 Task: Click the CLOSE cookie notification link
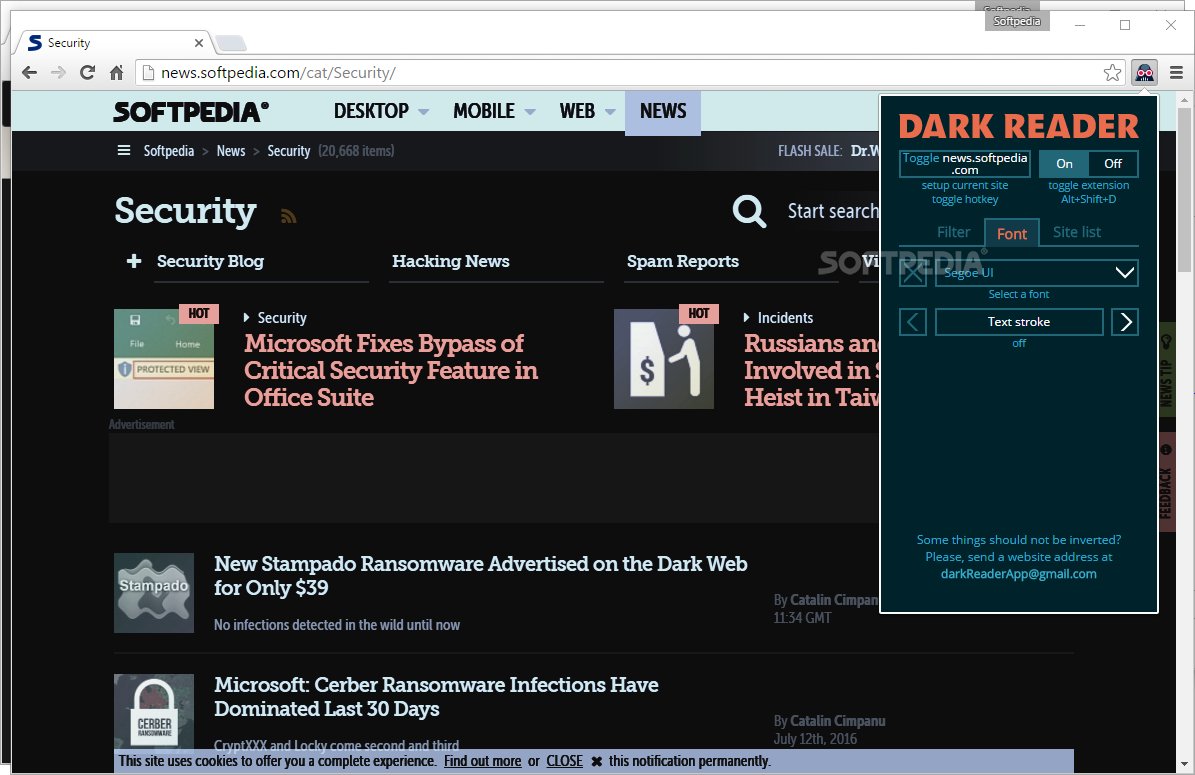[564, 761]
